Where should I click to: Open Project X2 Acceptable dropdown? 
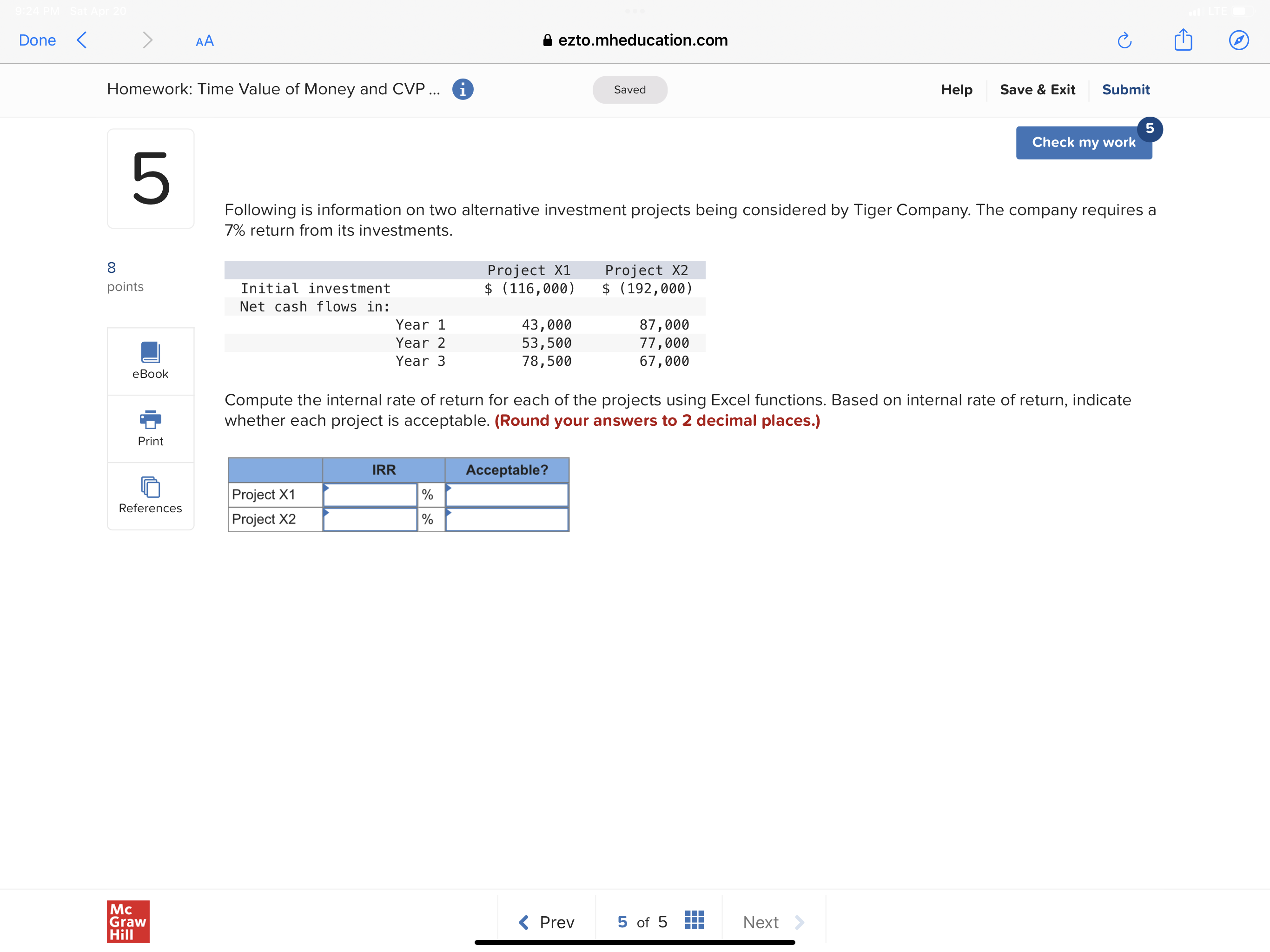[507, 520]
